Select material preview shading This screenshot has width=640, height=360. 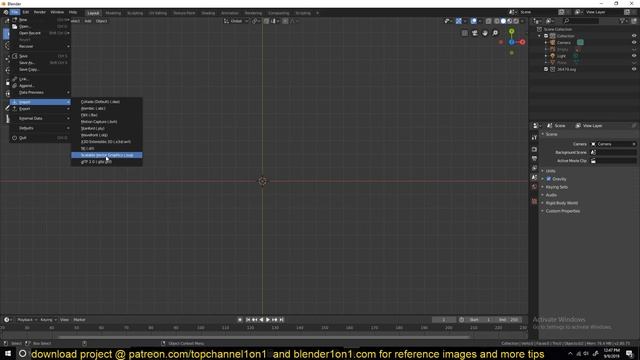coord(509,21)
